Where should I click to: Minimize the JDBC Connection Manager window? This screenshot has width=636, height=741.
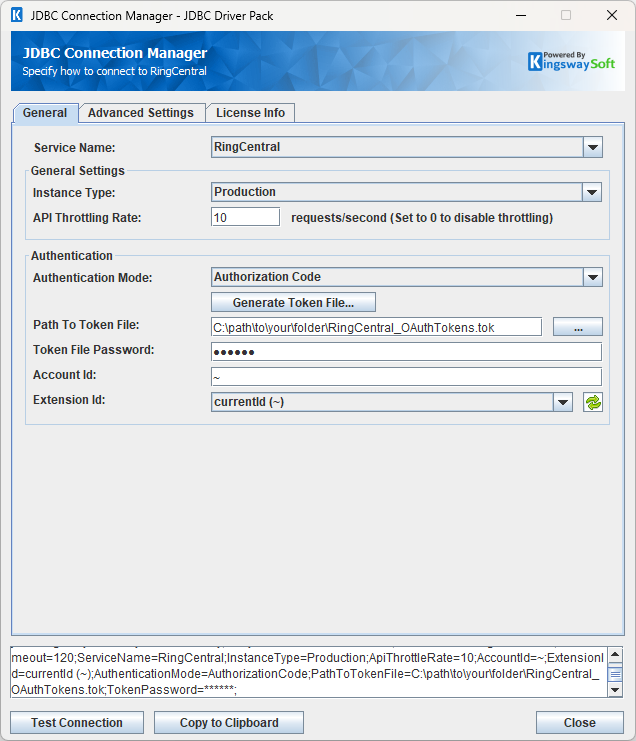click(521, 15)
